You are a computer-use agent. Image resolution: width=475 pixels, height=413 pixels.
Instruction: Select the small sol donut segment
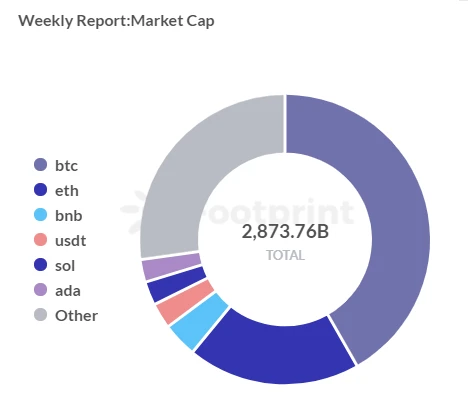tap(176, 284)
